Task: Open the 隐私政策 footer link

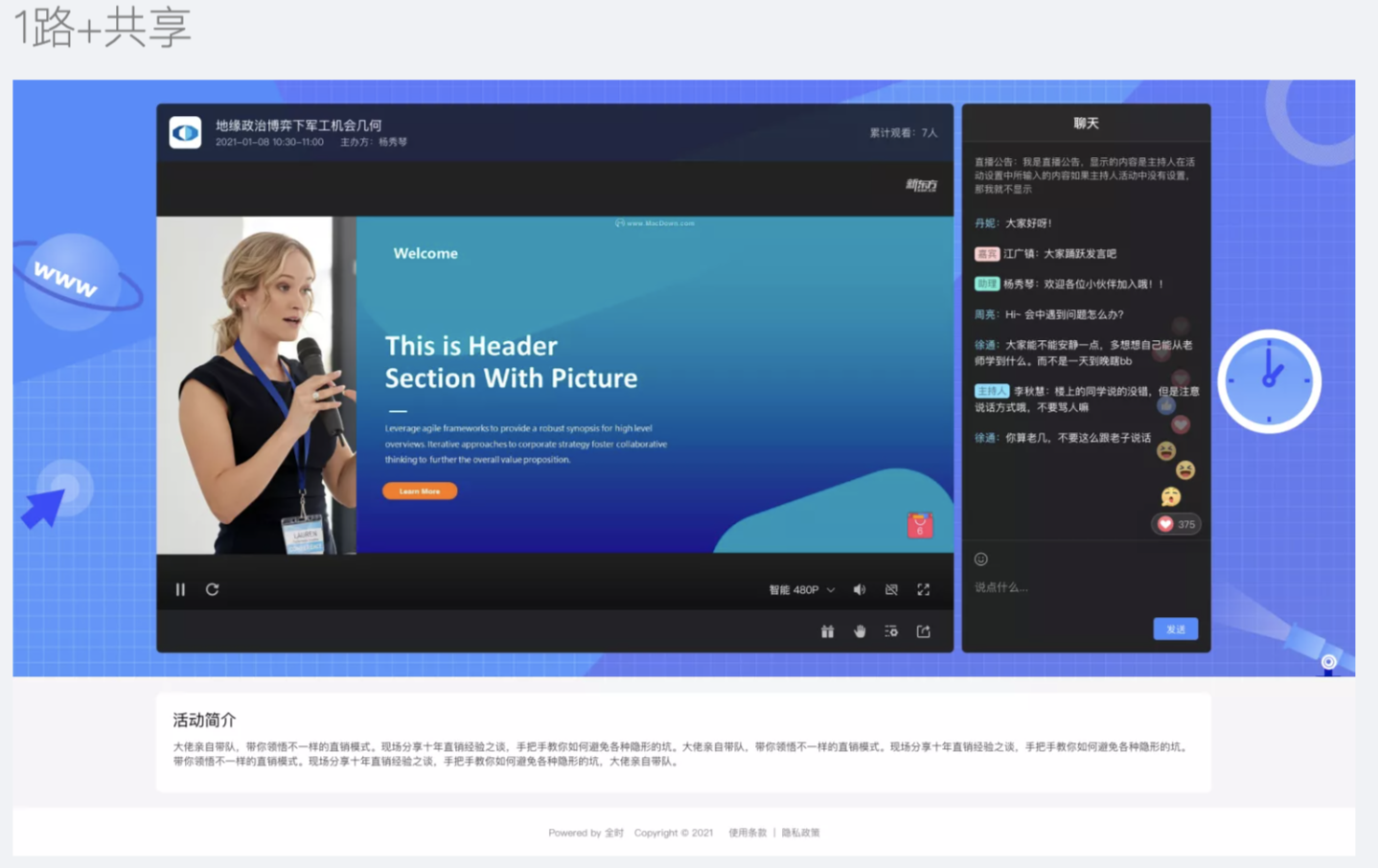Action: tap(800, 833)
